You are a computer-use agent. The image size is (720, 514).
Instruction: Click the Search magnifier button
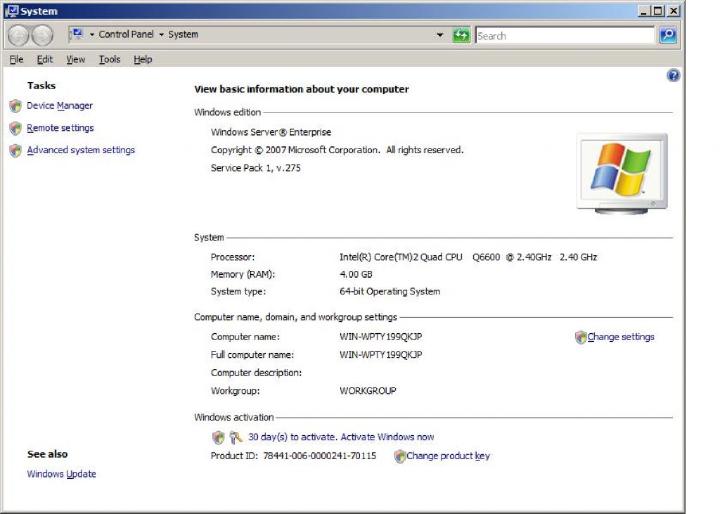click(668, 35)
